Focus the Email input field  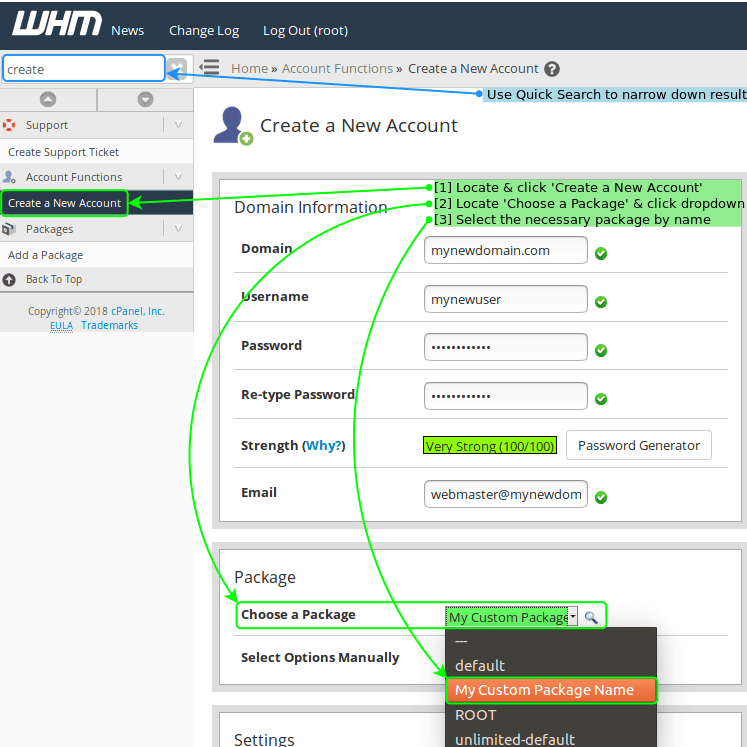505,494
